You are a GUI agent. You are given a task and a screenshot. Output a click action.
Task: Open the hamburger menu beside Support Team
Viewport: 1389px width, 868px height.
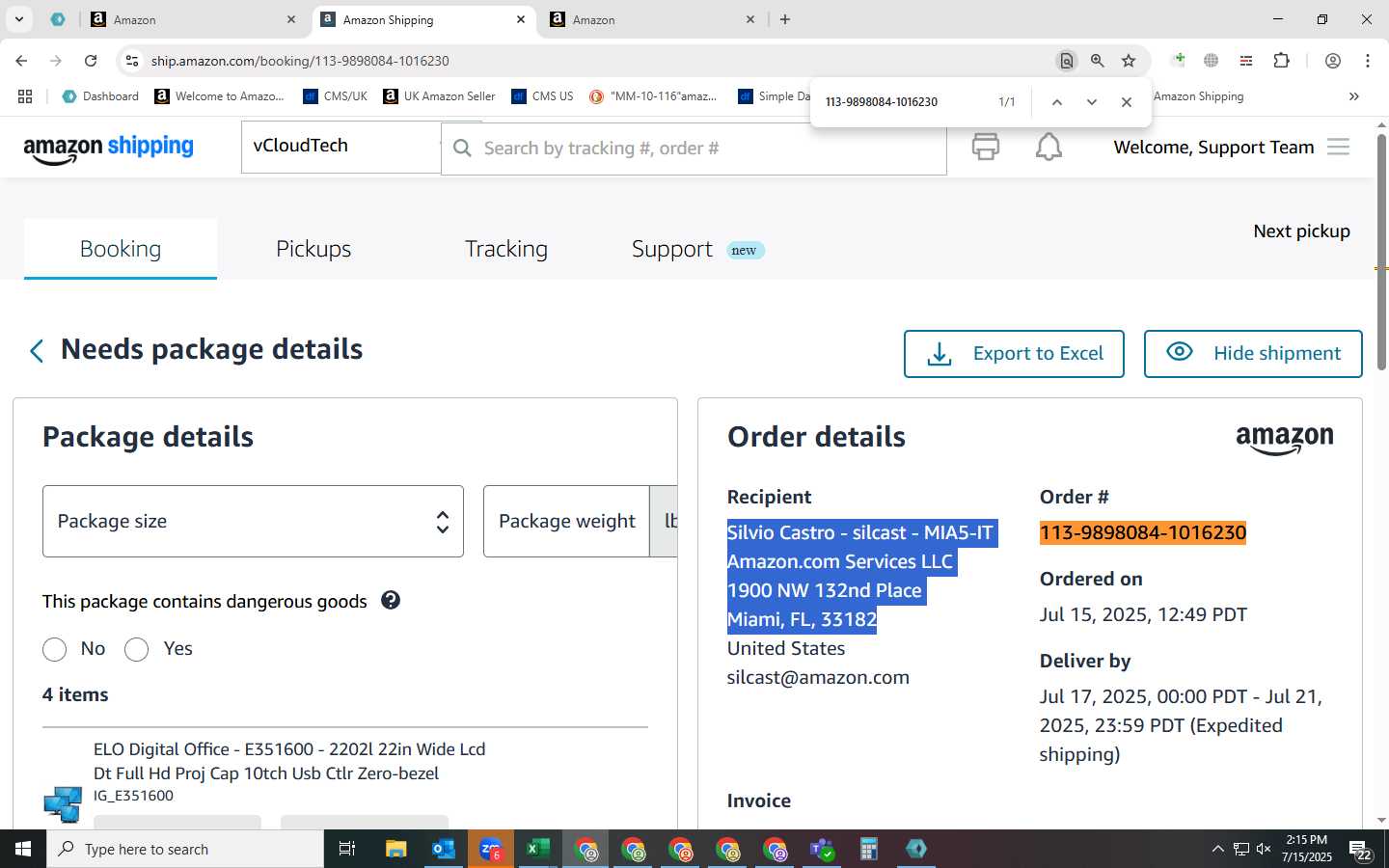coord(1338,147)
